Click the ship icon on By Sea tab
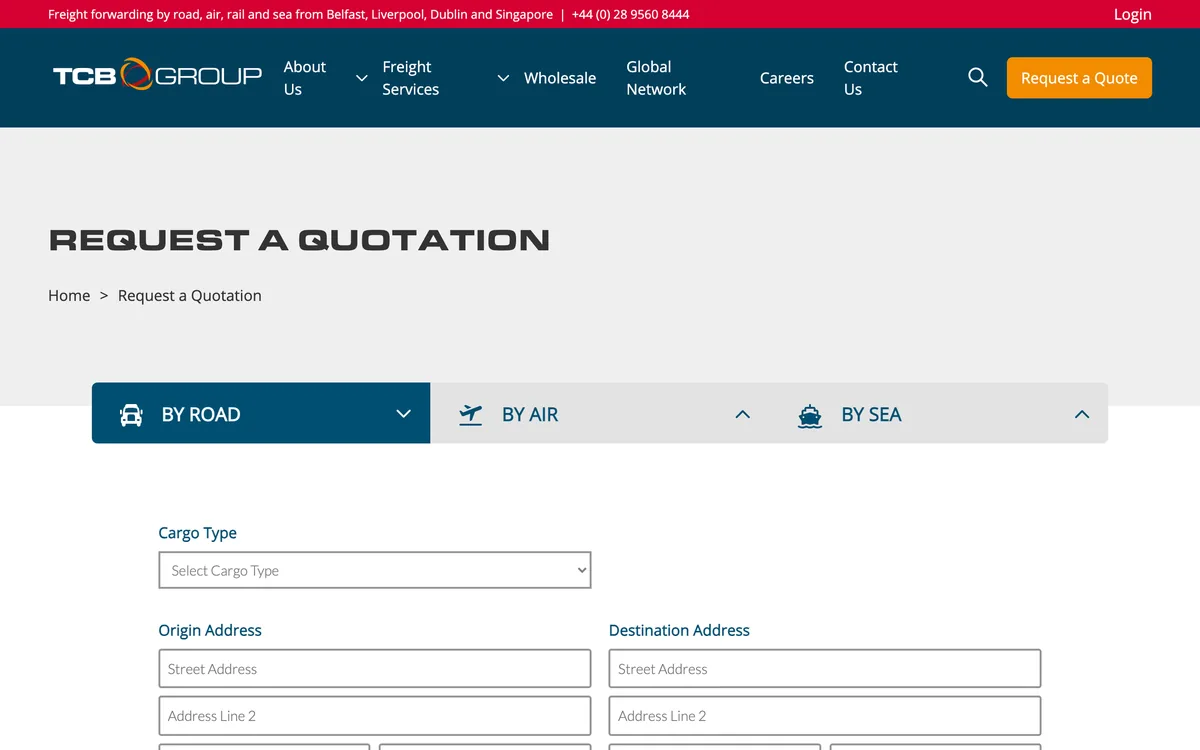This screenshot has width=1200, height=750. point(810,415)
